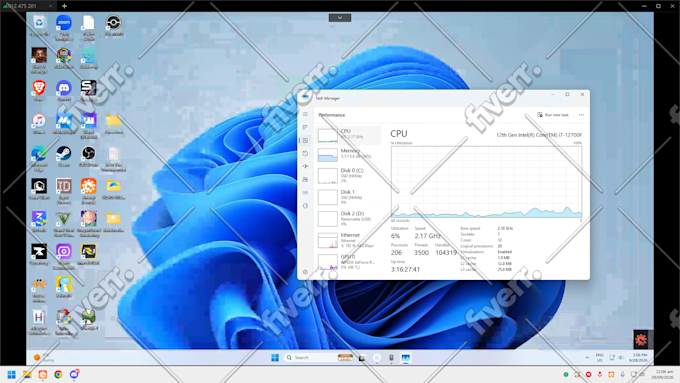
Task: Select Disk 2 (D:) removable entry
Action: point(348,219)
